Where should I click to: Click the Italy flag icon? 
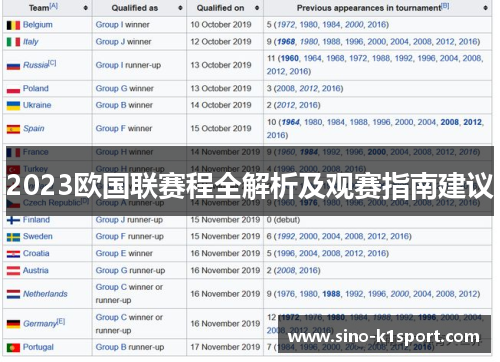[13, 42]
